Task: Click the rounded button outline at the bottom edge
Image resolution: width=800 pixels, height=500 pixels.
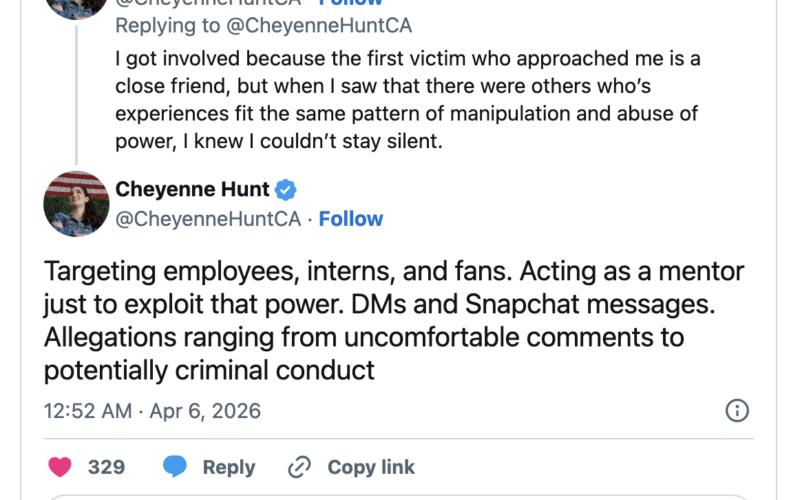Action: pyautogui.click(x=400, y=496)
